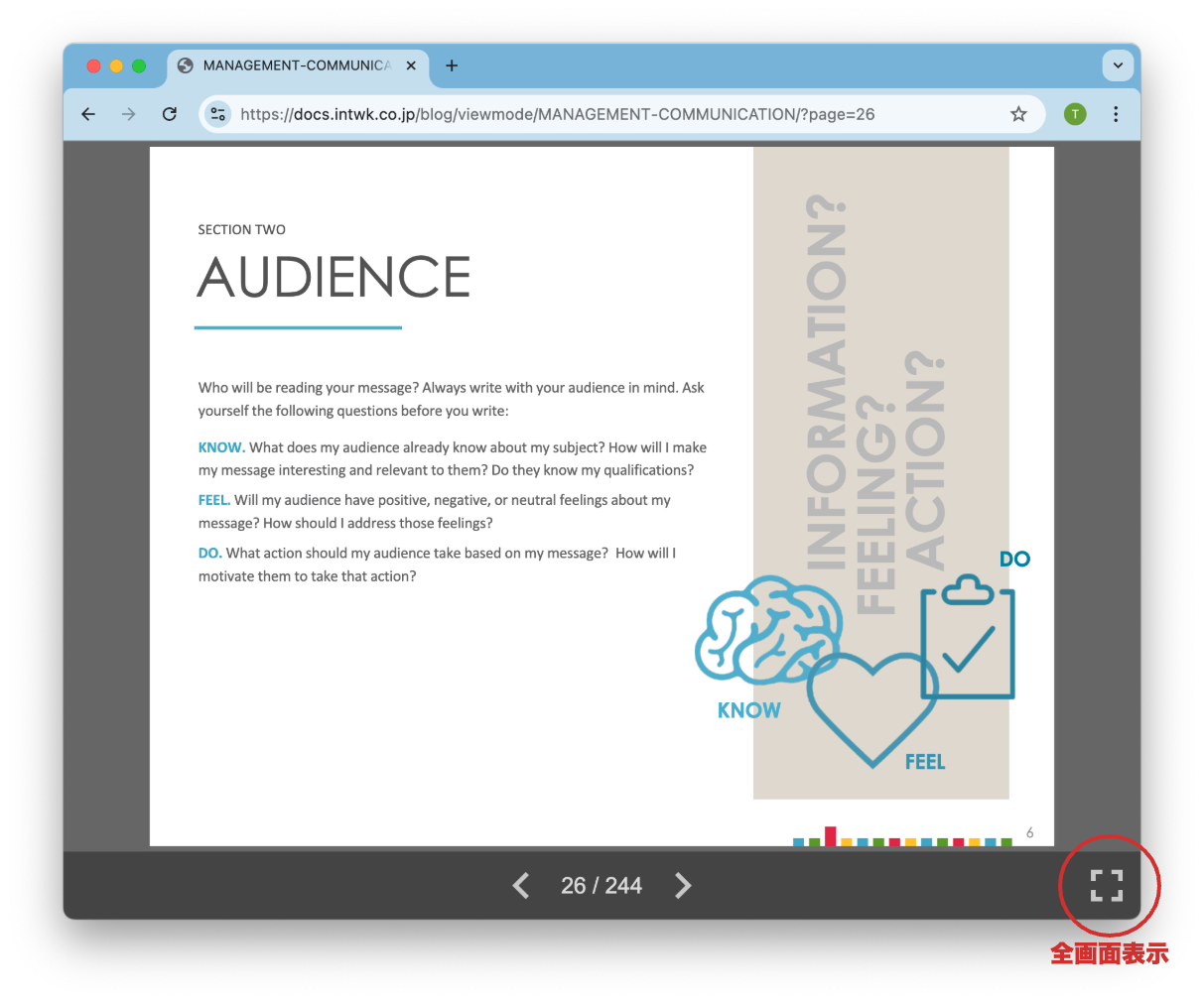Open a new browser tab
Viewport: 1204px width, 1003px height.
452,65
